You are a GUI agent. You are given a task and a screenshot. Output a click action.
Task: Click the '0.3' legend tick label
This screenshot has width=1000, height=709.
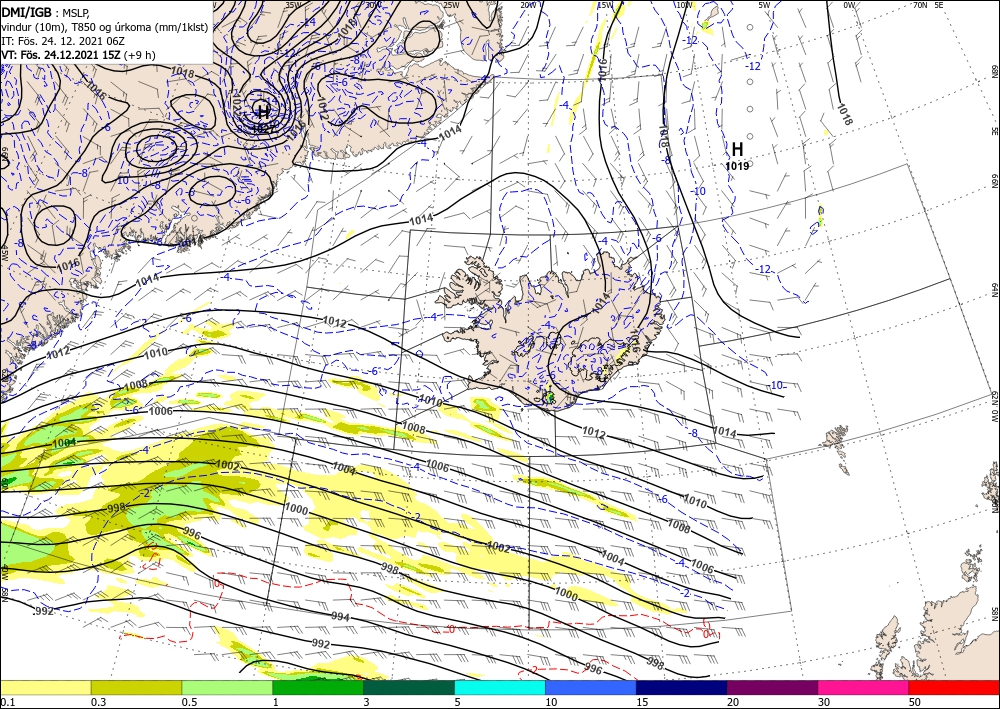[98, 702]
